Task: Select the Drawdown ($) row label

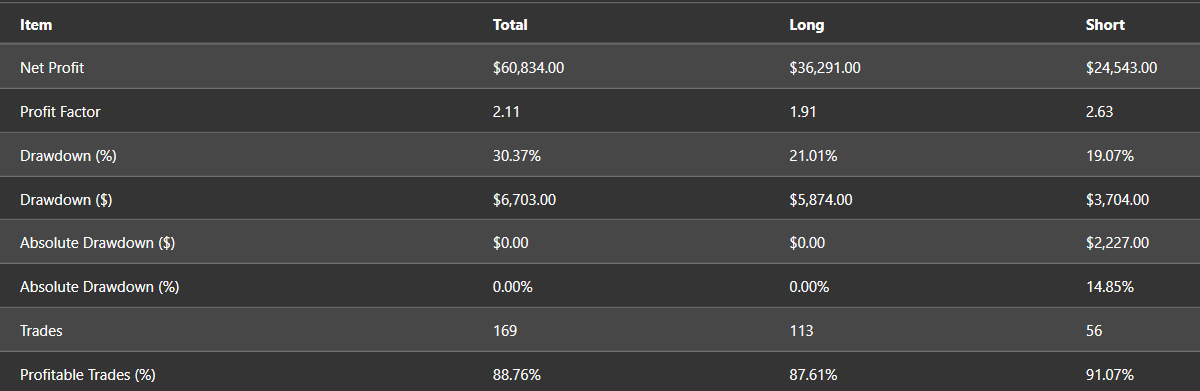Action: pos(66,200)
